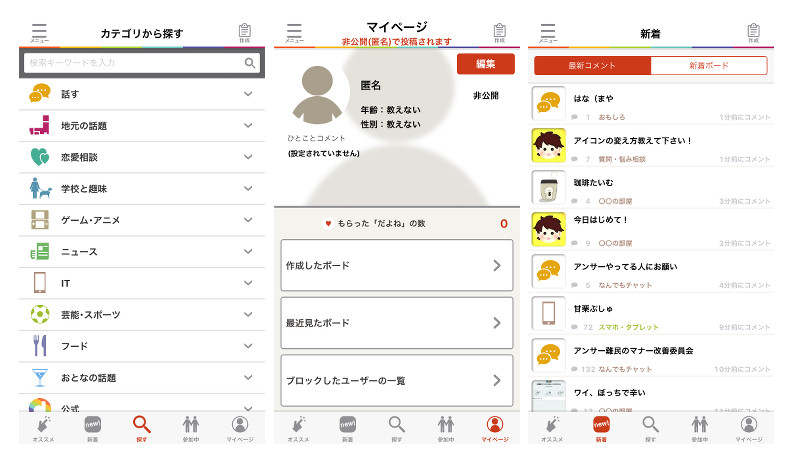
Task: Click the cocktail glass icon for おとなの話題
Action: tap(40, 377)
